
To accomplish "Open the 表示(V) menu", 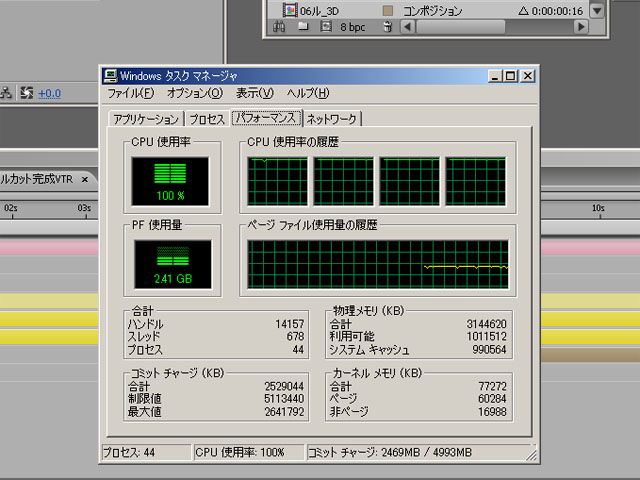I will 254,93.
